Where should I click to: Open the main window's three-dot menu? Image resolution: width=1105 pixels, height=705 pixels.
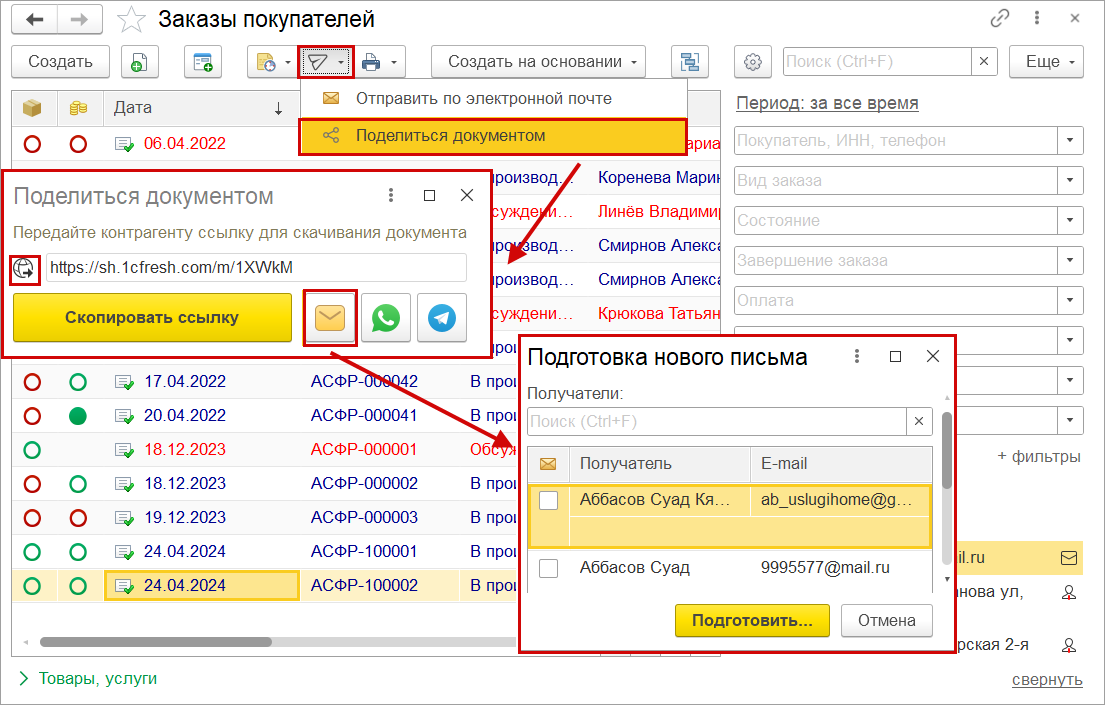pos(1037,18)
